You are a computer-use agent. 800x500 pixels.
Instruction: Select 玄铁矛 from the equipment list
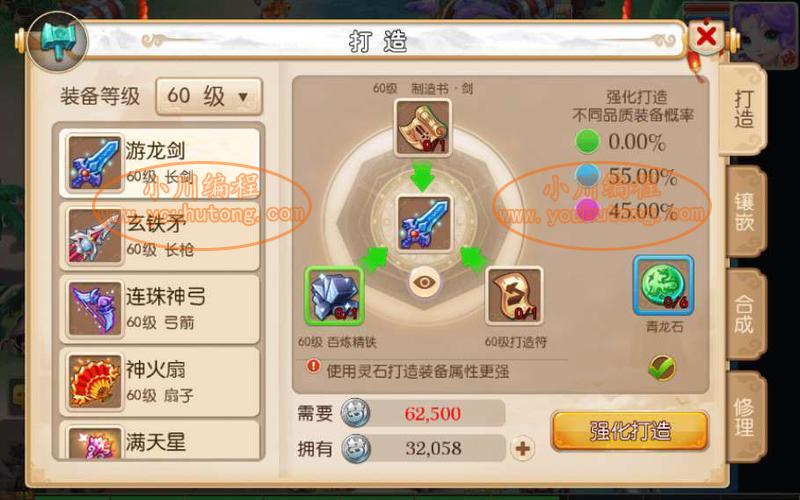click(160, 236)
